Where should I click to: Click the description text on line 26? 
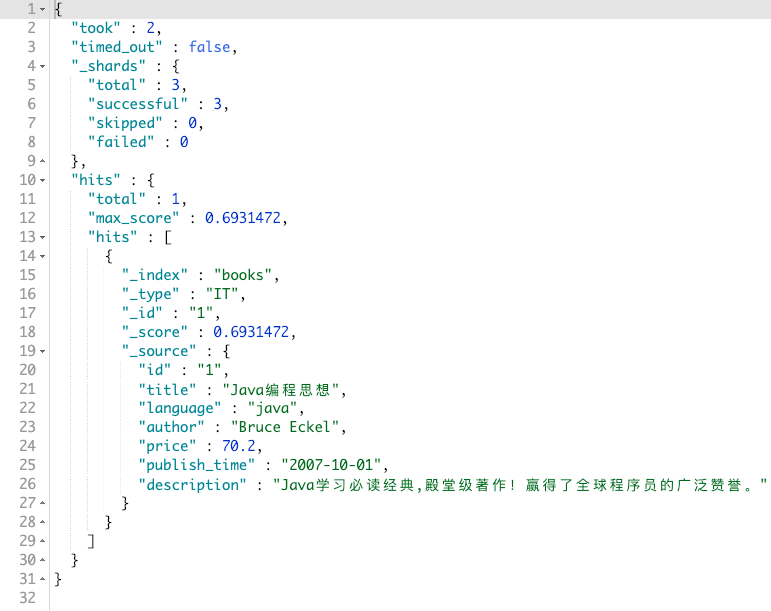520,485
